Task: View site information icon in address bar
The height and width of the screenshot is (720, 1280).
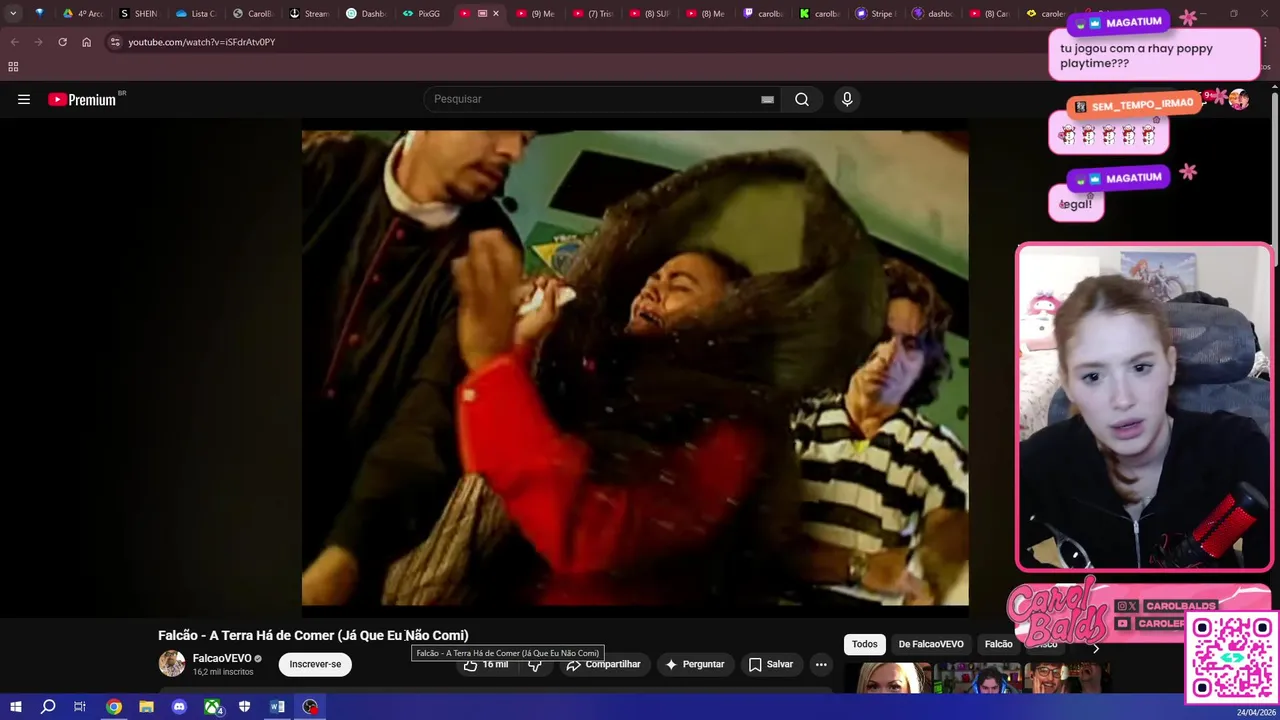Action: [x=115, y=42]
